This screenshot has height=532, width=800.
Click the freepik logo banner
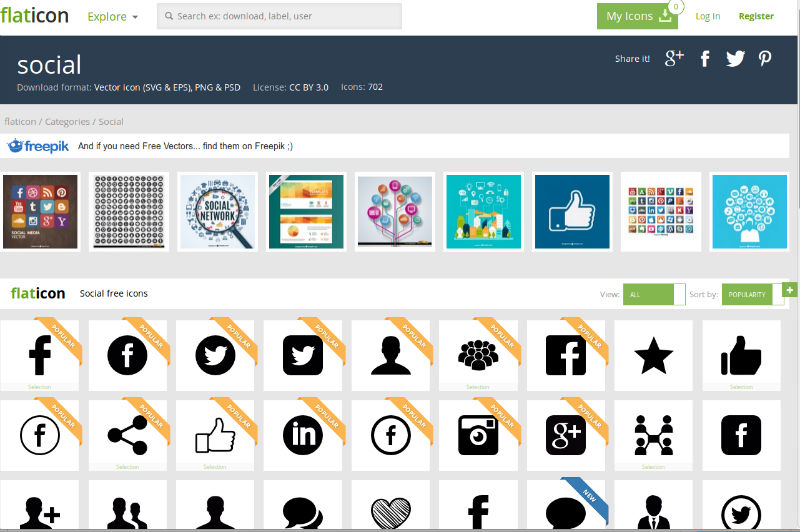[38, 146]
